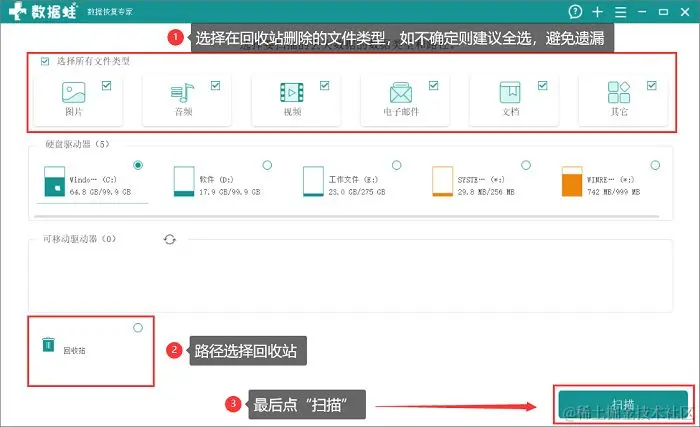Select the WINRE partition radio button
This screenshot has height=427, width=700.
point(655,165)
